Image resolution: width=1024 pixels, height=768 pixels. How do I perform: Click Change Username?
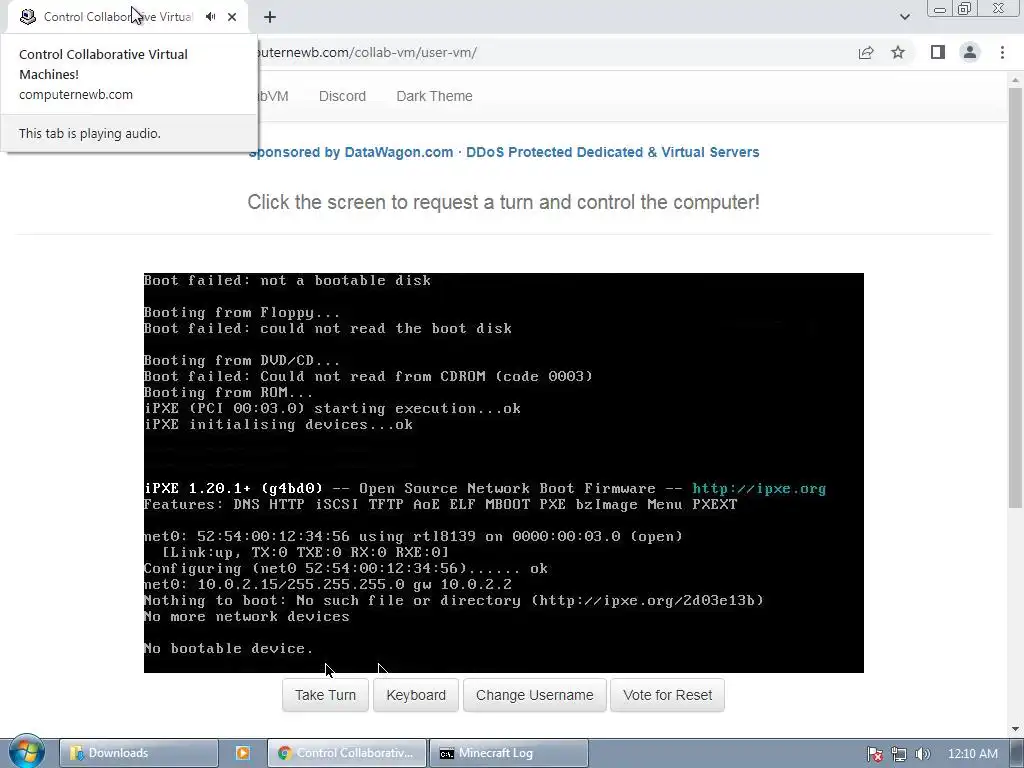pos(535,695)
